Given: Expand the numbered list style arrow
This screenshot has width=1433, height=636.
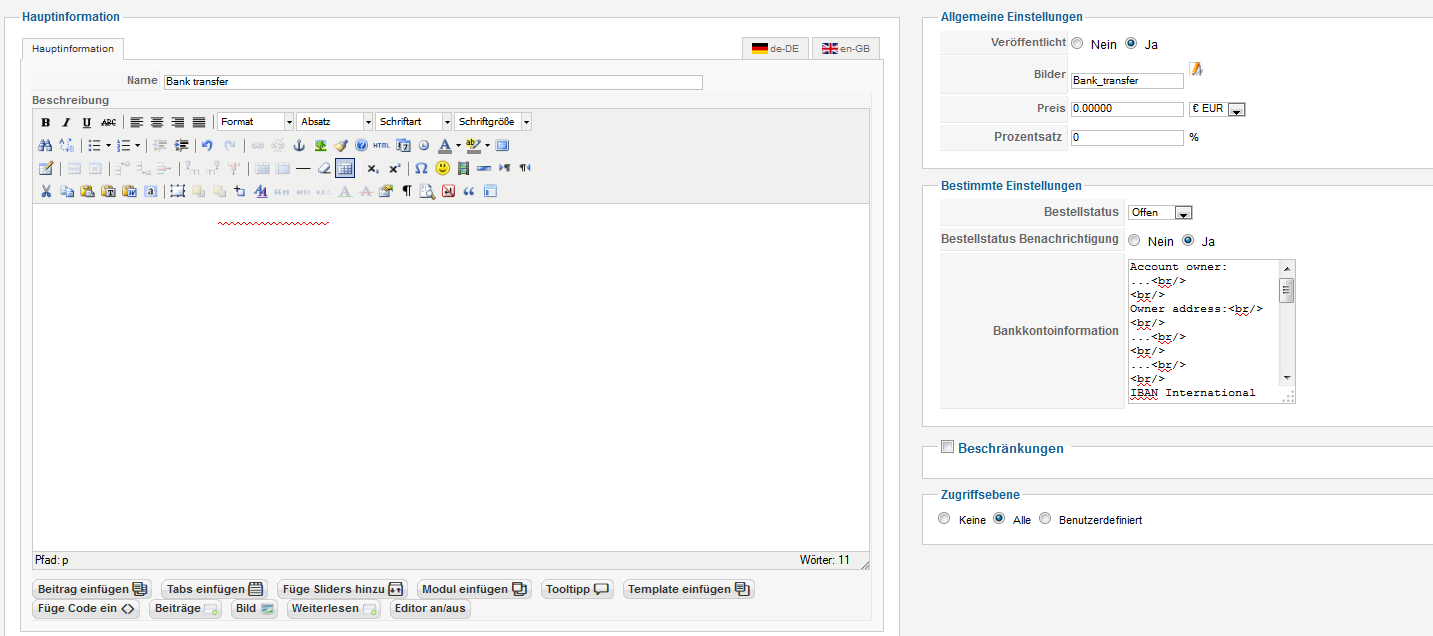Looking at the screenshot, I should tap(137, 145).
